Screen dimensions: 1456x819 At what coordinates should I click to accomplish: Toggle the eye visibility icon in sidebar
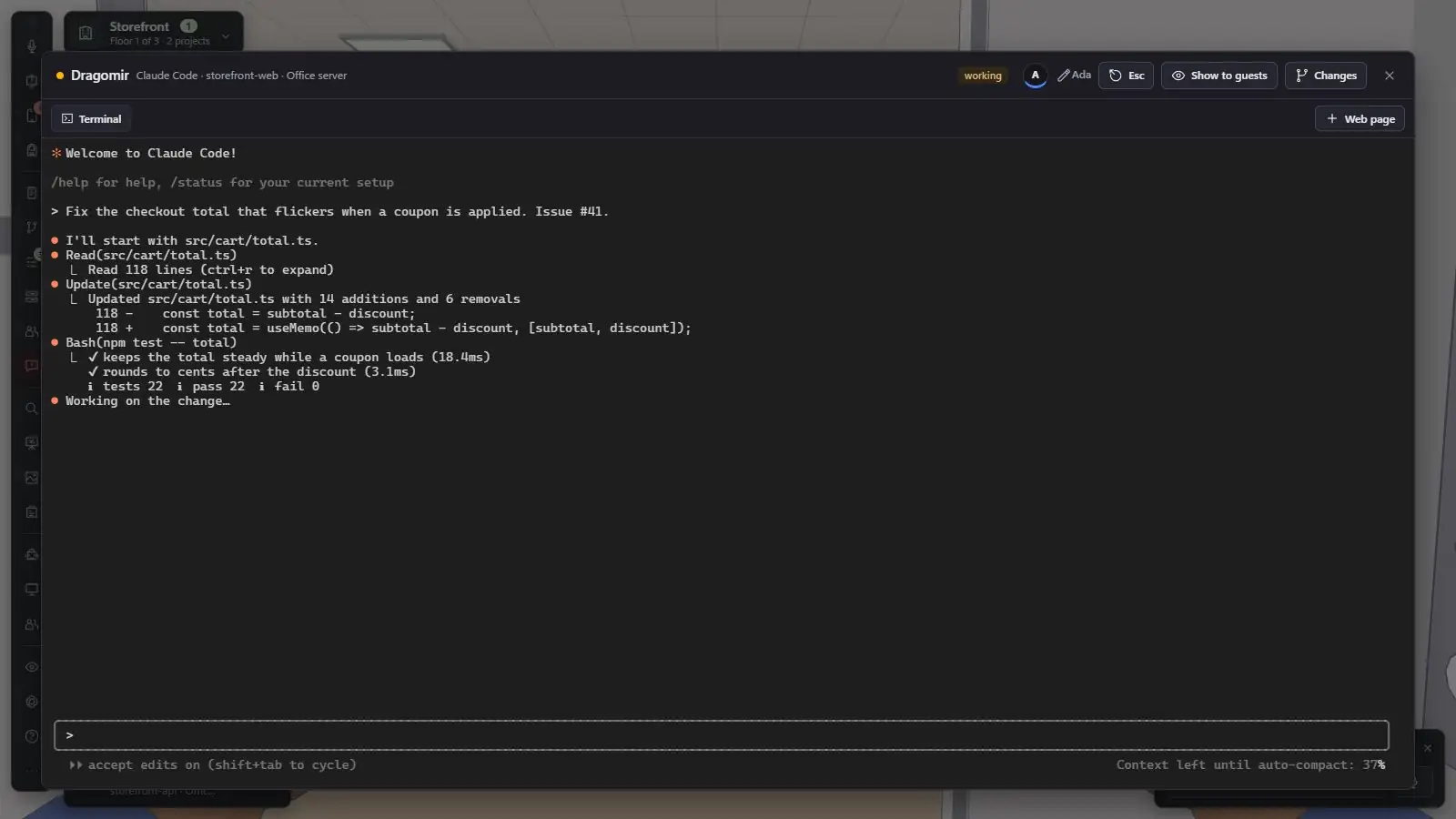[x=32, y=667]
